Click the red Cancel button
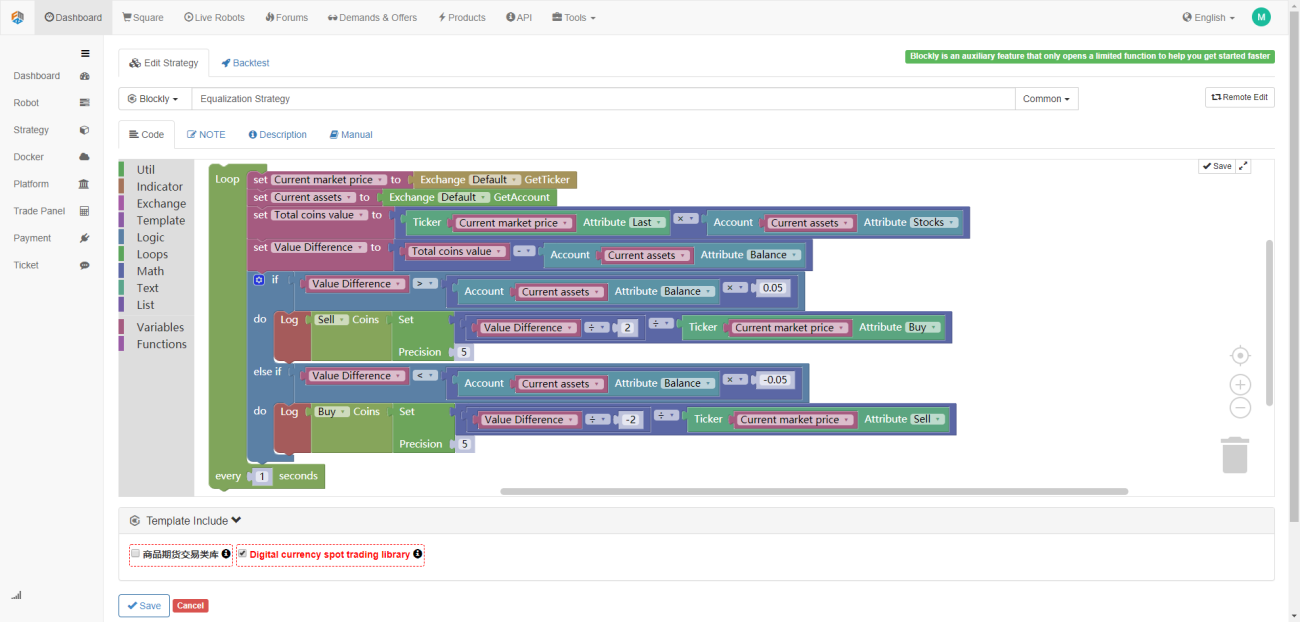This screenshot has height=622, width=1300. [190, 606]
